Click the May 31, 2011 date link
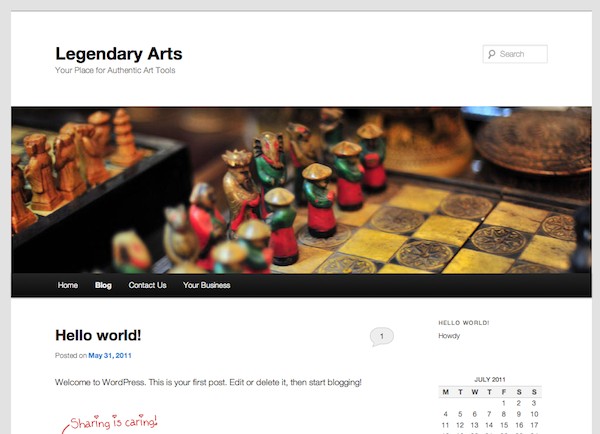600x434 pixels. [110, 356]
